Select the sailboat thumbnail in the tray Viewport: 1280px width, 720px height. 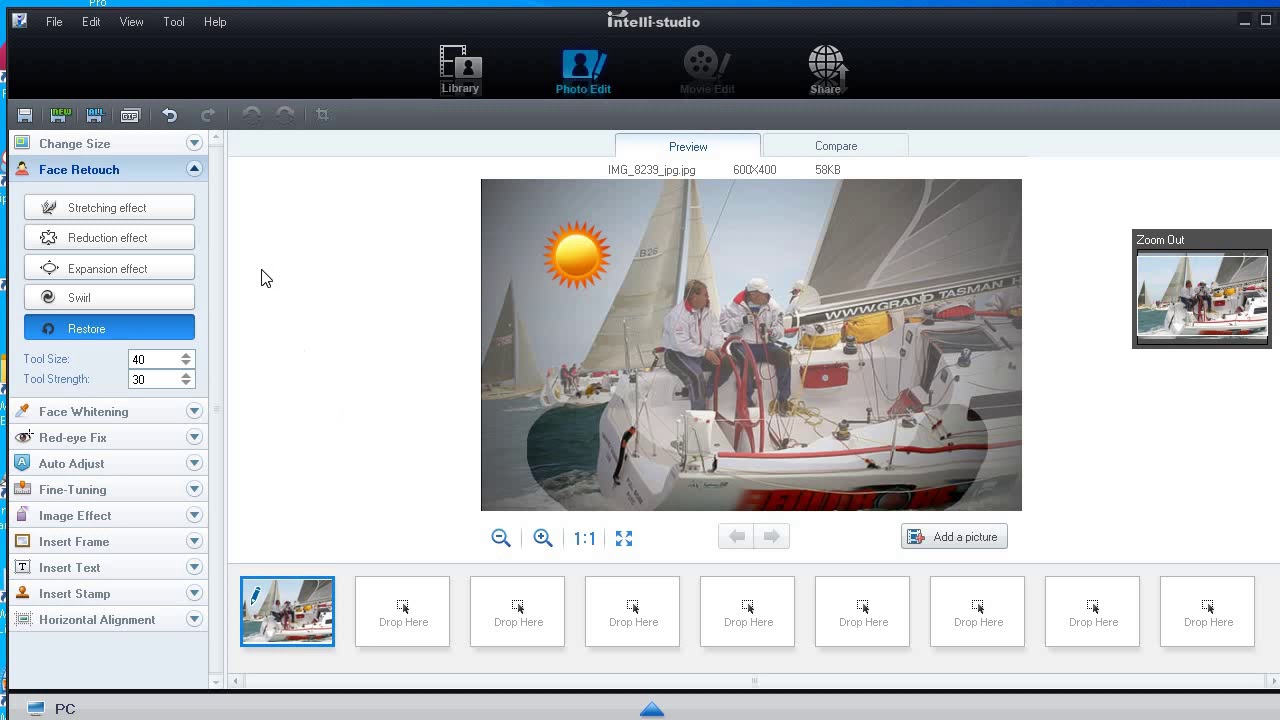[x=287, y=611]
